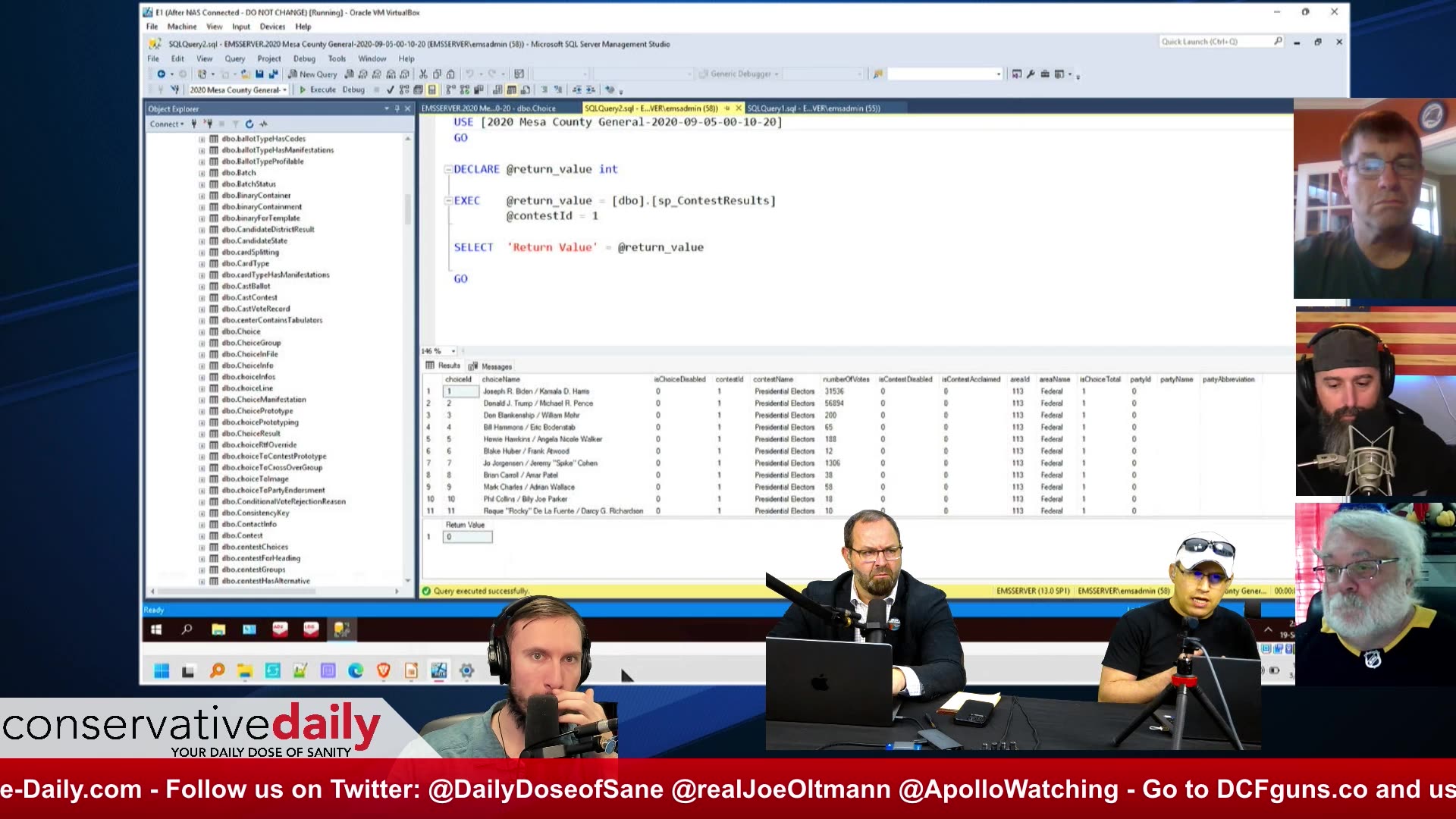The width and height of the screenshot is (1456, 819).
Task: Click the Parse checkmark icon
Action: click(x=390, y=89)
